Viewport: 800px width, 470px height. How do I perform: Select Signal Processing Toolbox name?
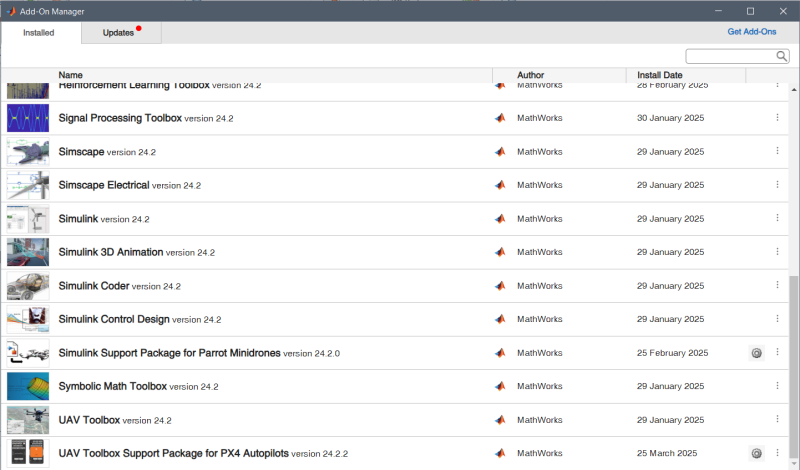point(120,118)
